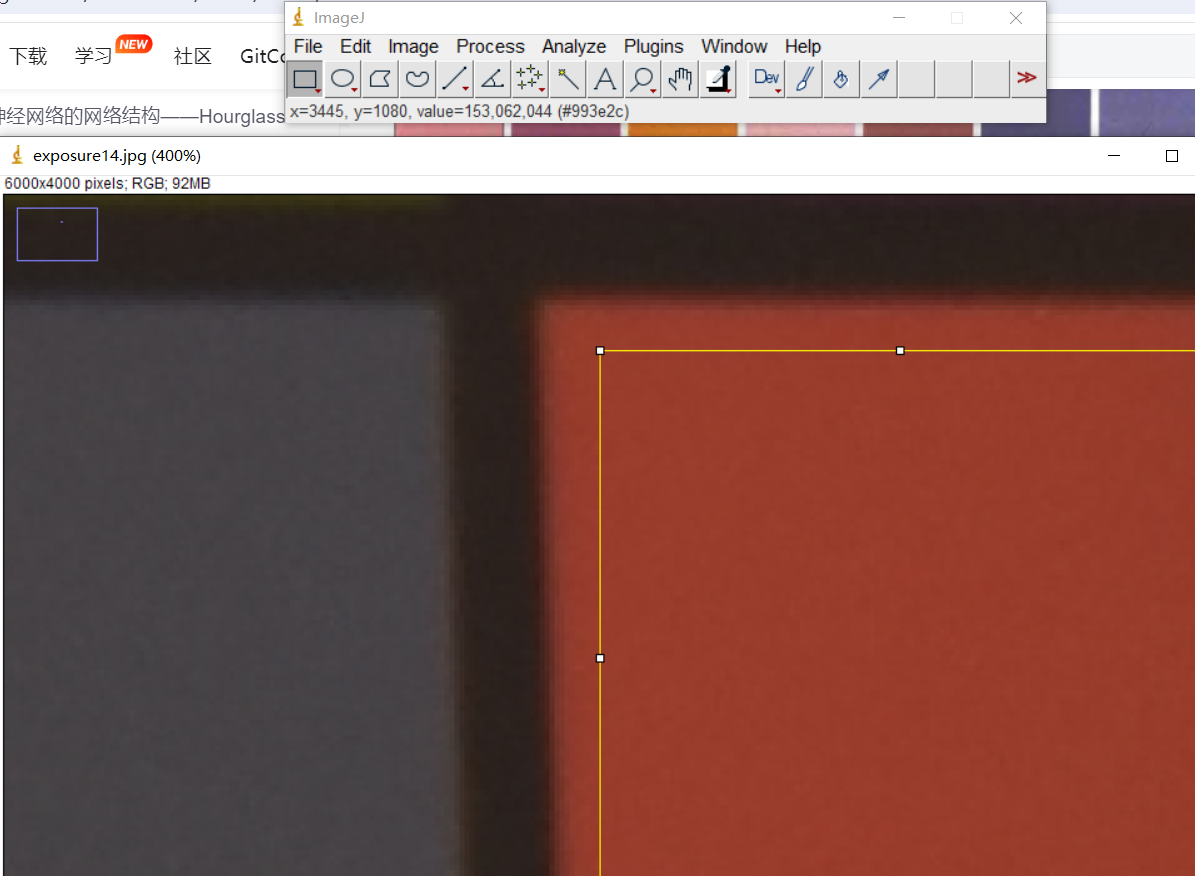Image resolution: width=1195 pixels, height=876 pixels.
Task: Activate the Straight Line tool
Action: tap(455, 79)
